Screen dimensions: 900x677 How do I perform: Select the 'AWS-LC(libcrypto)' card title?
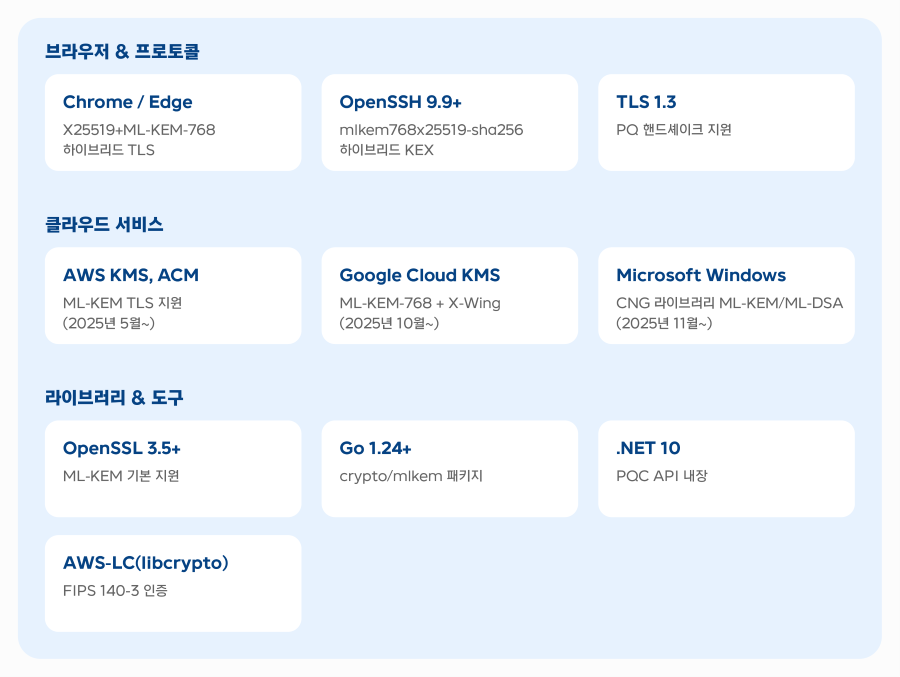(x=146, y=563)
